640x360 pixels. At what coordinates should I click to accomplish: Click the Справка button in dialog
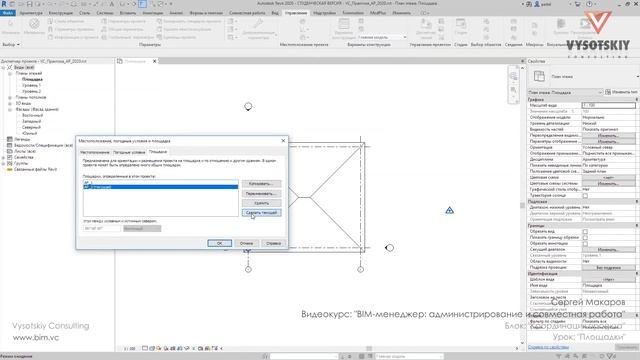coord(273,243)
